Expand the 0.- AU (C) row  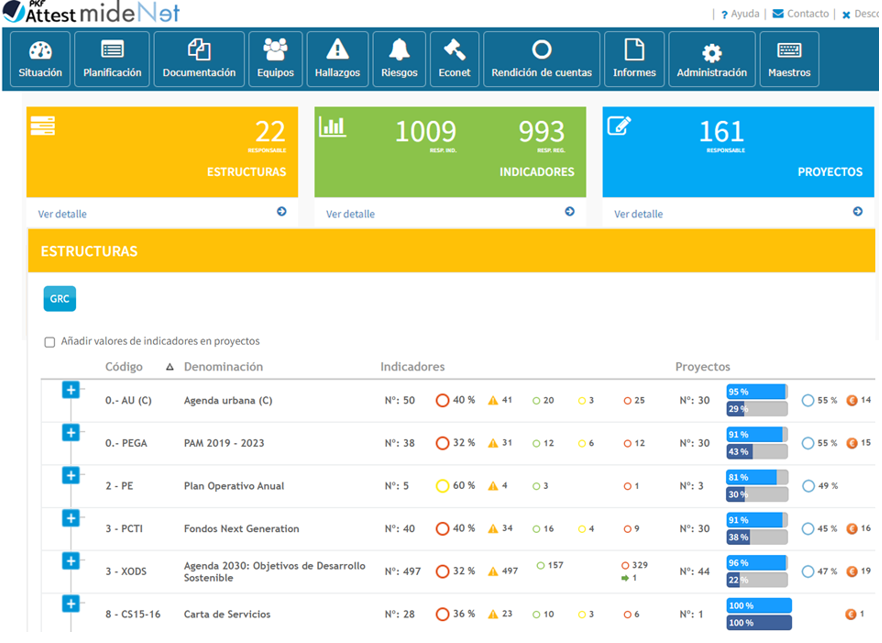71,390
